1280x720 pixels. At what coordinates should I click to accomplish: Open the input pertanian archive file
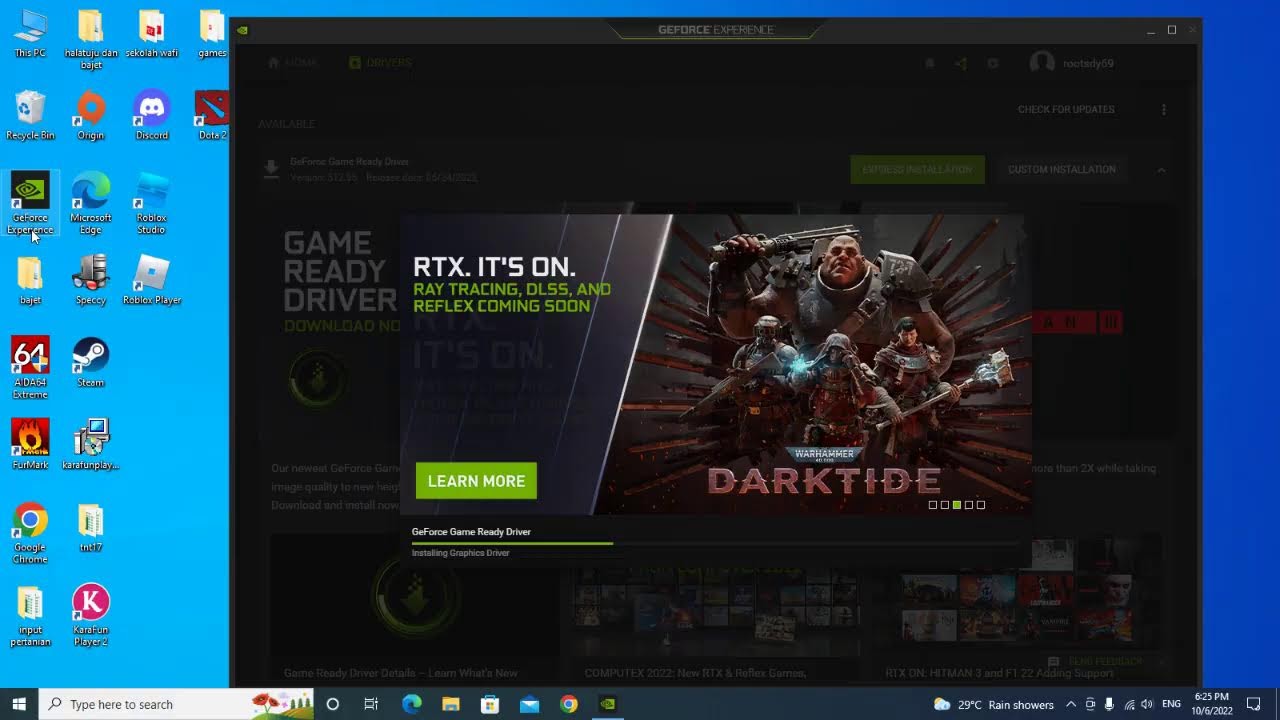coord(30,615)
